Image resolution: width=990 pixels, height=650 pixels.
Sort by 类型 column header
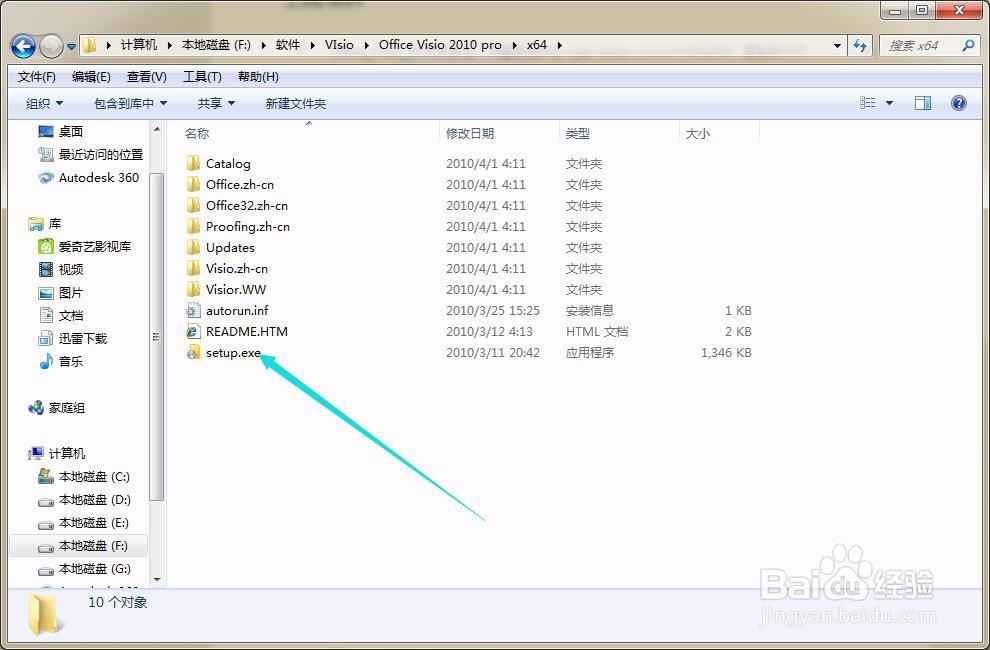click(578, 133)
